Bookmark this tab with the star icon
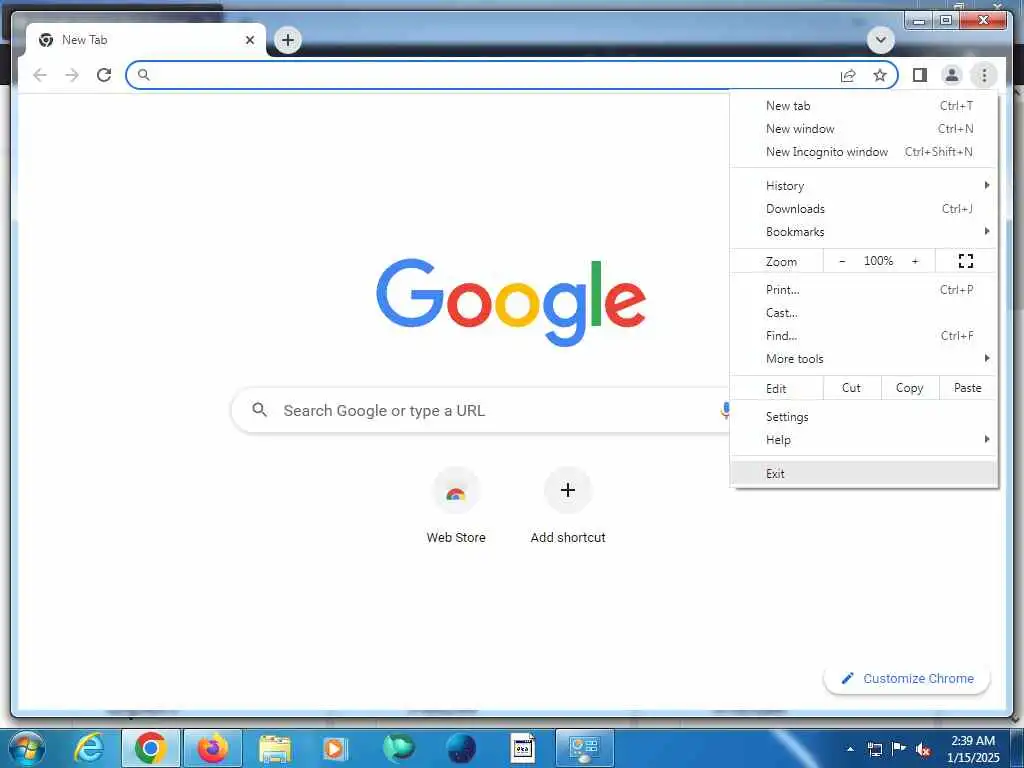The width and height of the screenshot is (1024, 768). point(880,75)
